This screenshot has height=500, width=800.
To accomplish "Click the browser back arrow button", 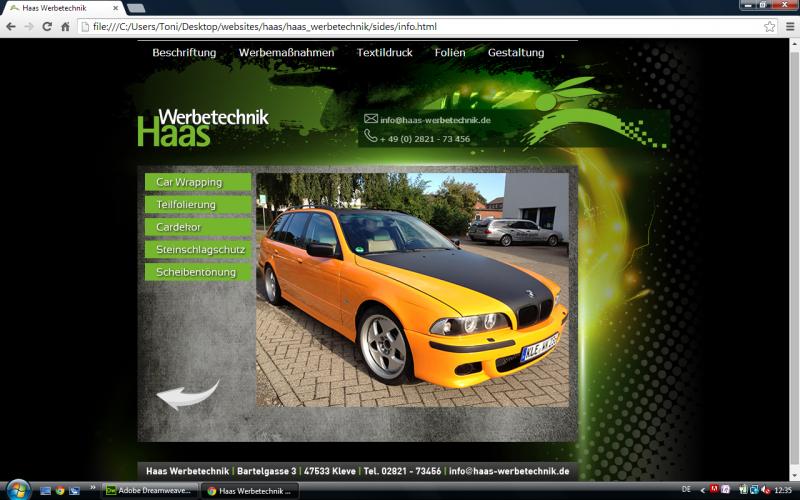I will pyautogui.click(x=11, y=27).
